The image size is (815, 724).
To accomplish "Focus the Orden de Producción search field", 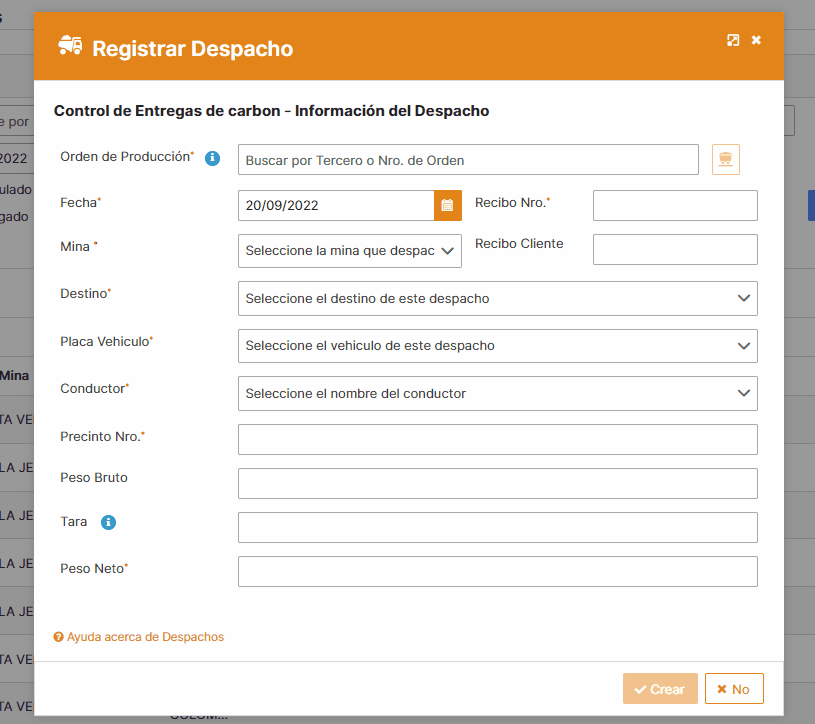I will pos(467,160).
